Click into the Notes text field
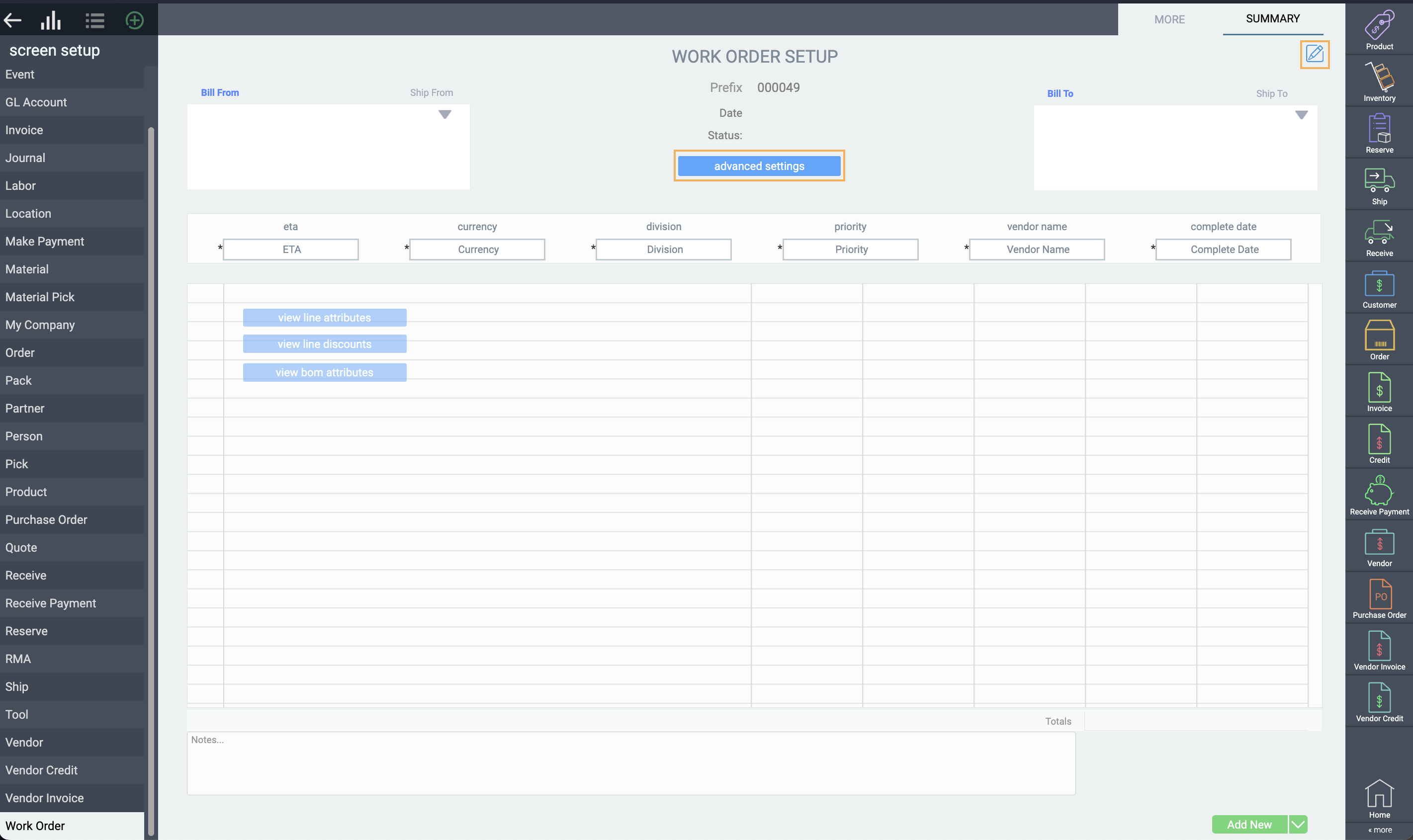Viewport: 1413px width, 840px height. (630, 763)
